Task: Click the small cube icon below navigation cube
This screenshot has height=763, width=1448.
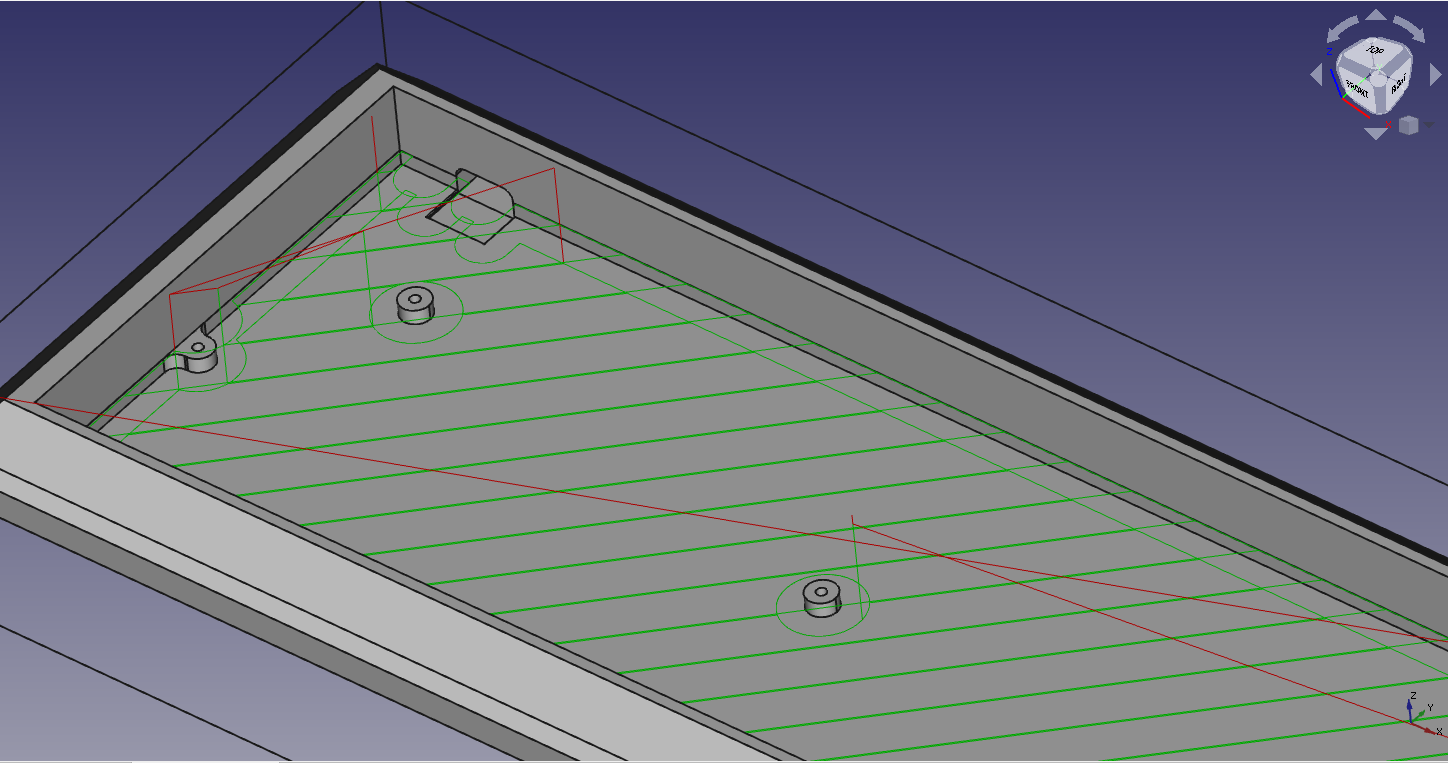Action: pos(1409,125)
